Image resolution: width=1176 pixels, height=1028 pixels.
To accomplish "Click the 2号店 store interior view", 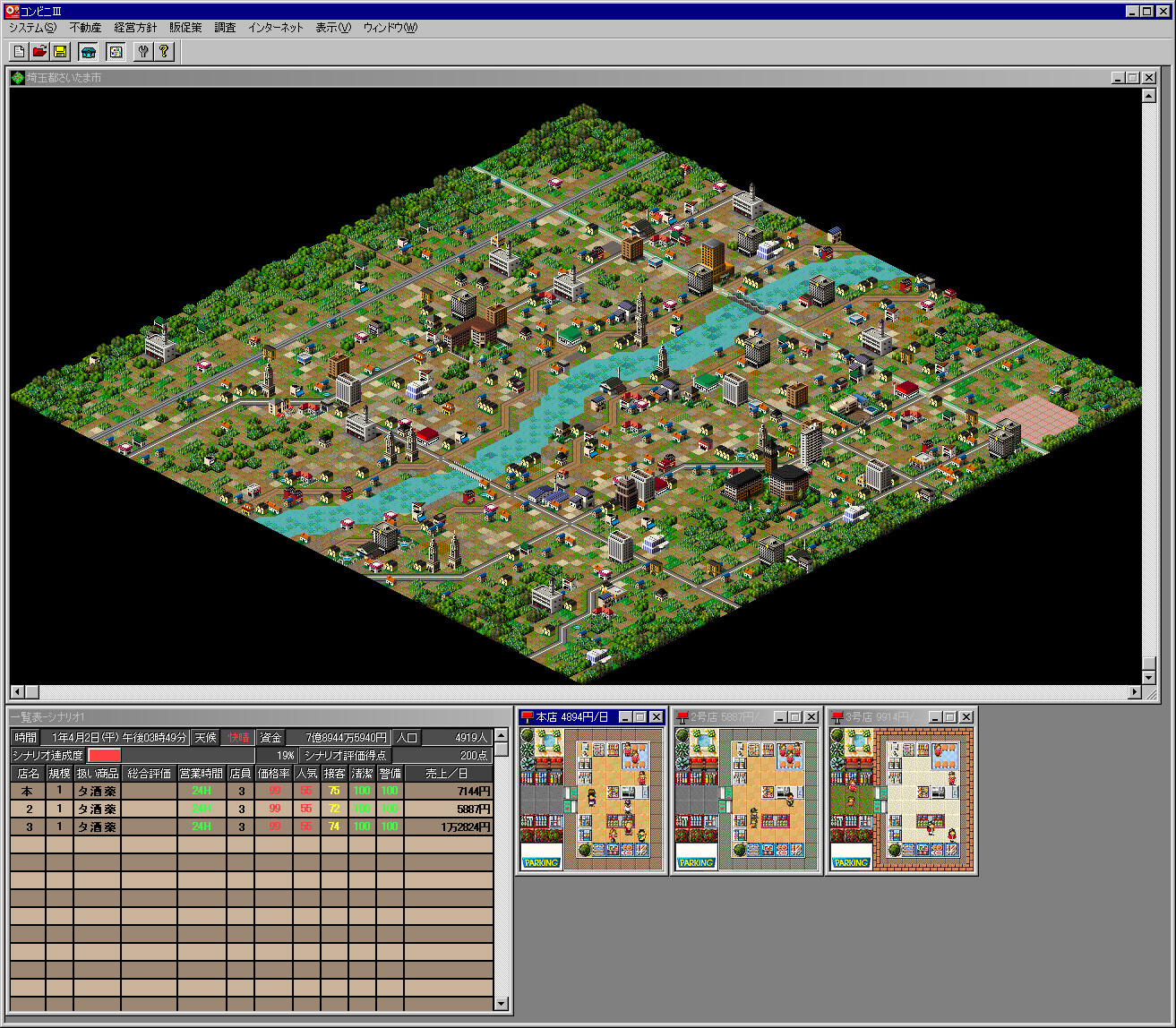I will coord(746,799).
